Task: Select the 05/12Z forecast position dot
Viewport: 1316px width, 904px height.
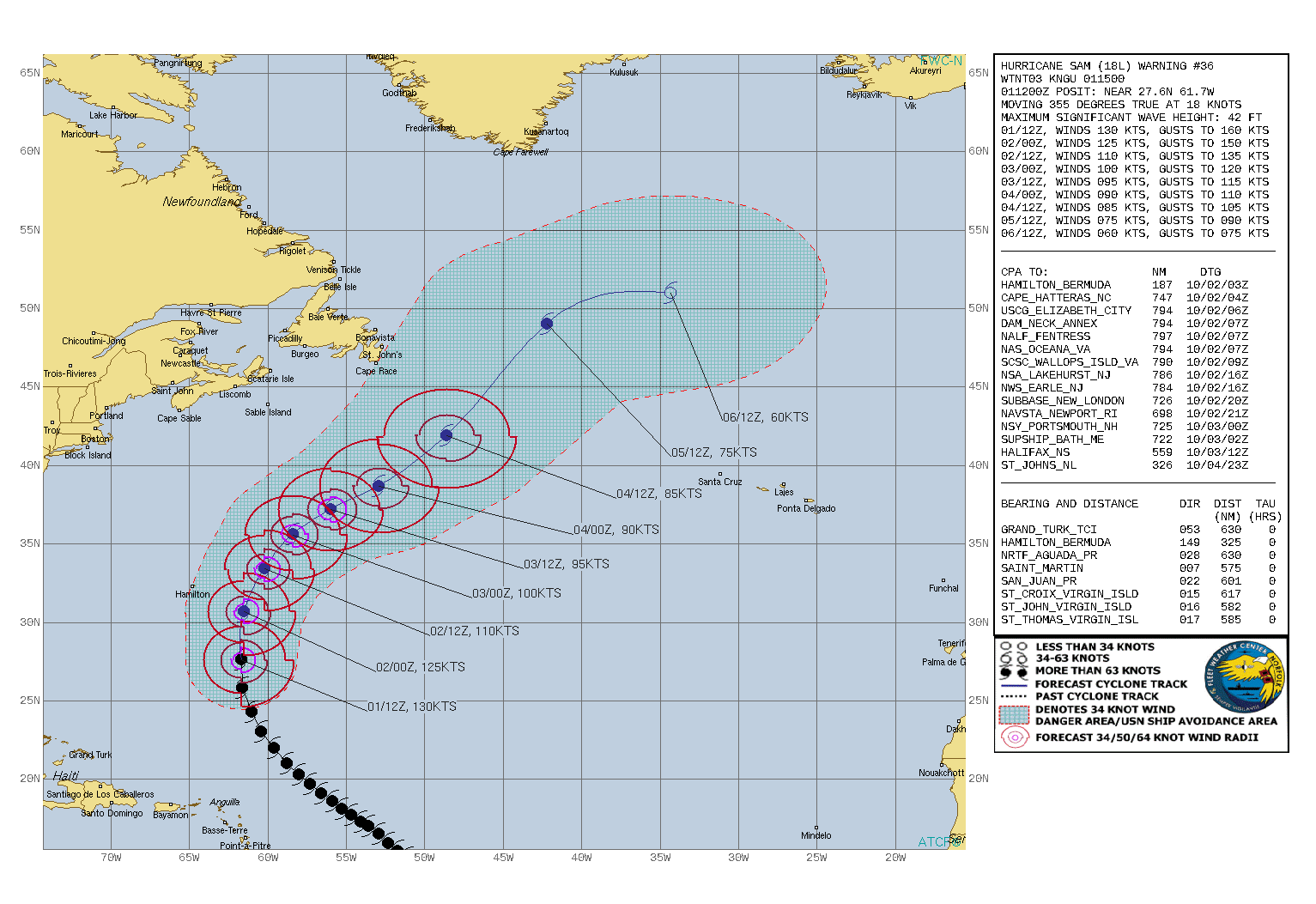Action: (547, 324)
